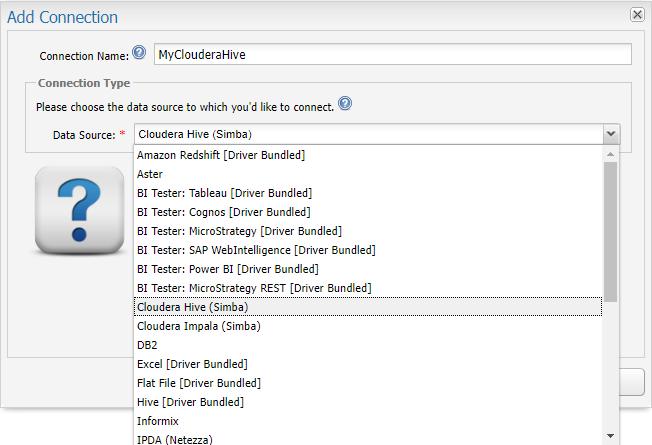The width and height of the screenshot is (652, 445).
Task: Select Flat File [Driver Bundled]
Action: [x=368, y=383]
